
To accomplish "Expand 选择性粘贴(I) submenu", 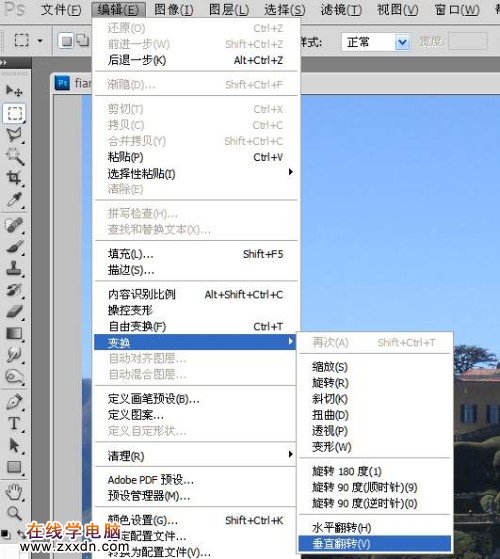I will [195, 174].
